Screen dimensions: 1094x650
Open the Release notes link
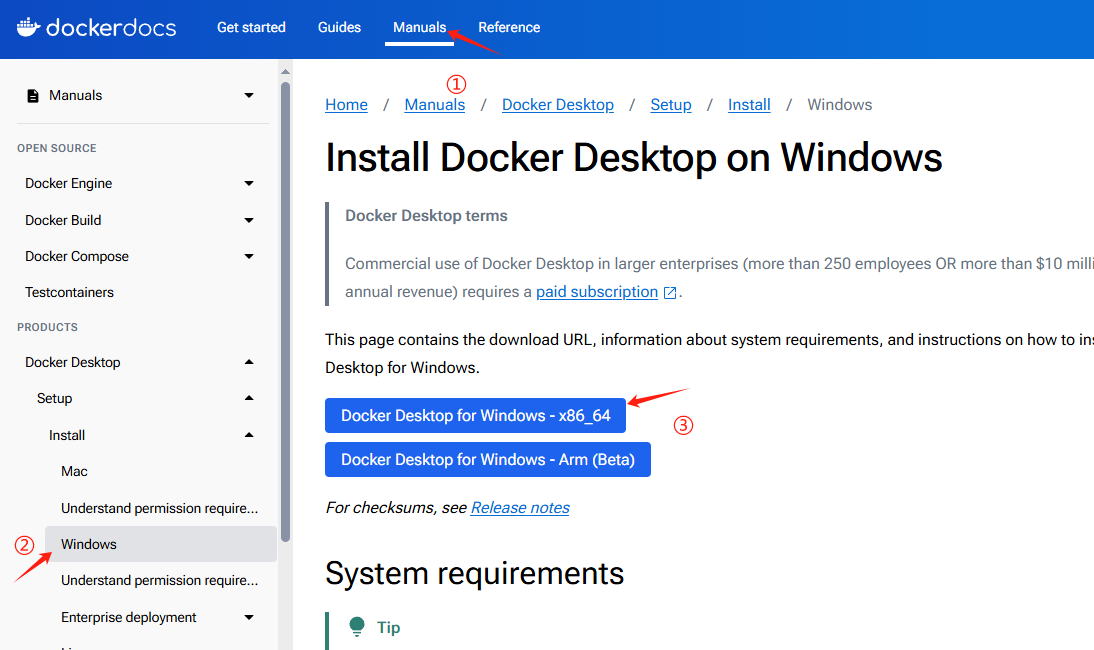click(520, 508)
